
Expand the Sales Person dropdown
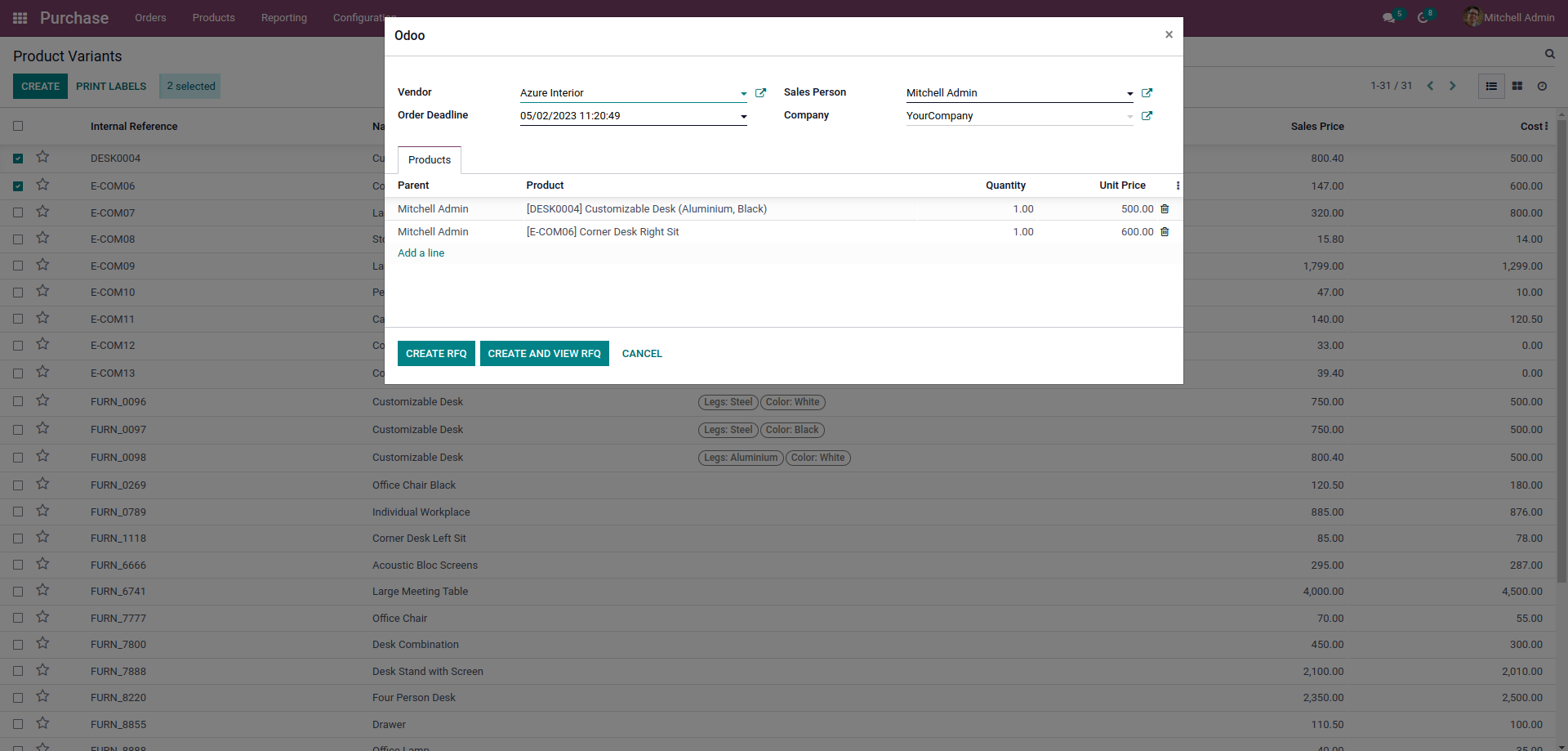point(1129,94)
